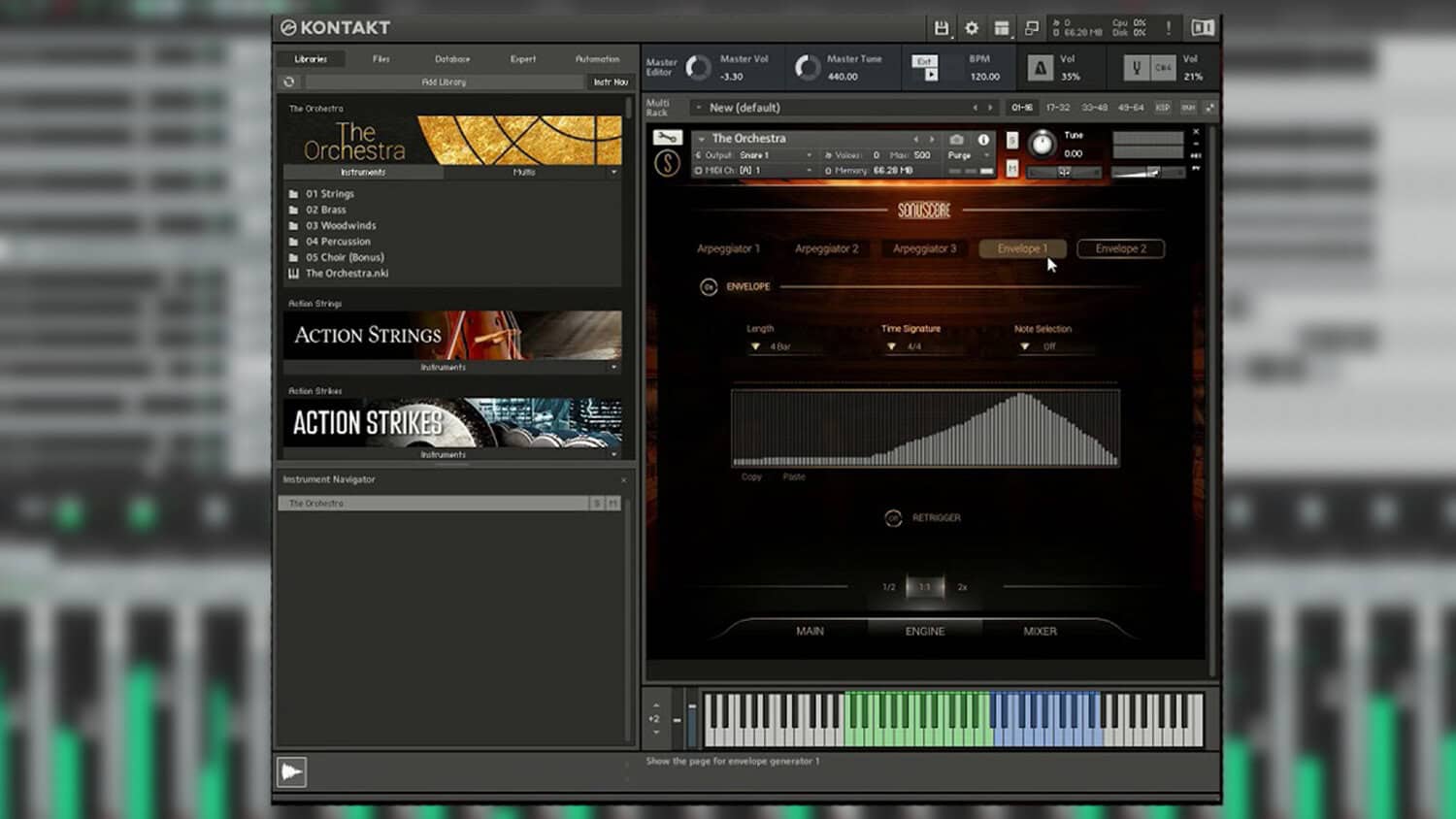Viewport: 1456px width, 819px height.
Task: Open Kontakt options gear icon
Action: [x=972, y=28]
